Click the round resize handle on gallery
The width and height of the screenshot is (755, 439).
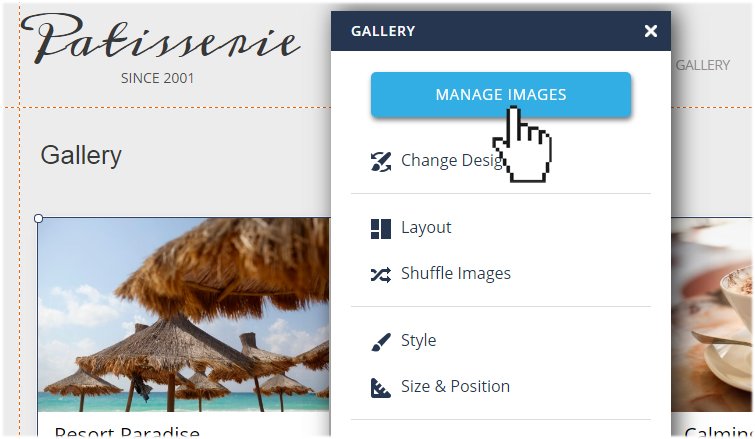pyautogui.click(x=39, y=219)
